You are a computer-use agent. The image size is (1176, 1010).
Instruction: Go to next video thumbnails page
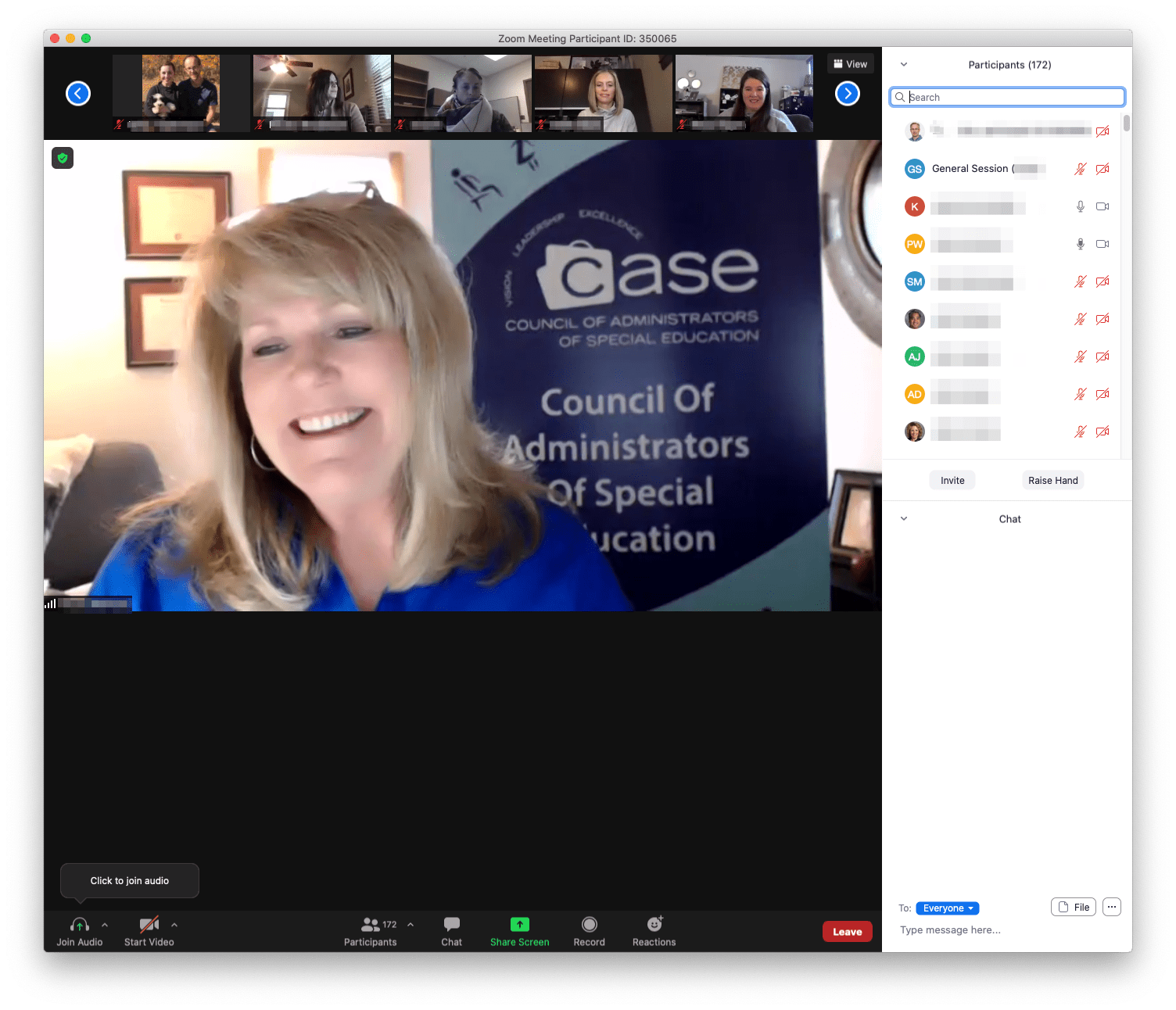[x=848, y=94]
